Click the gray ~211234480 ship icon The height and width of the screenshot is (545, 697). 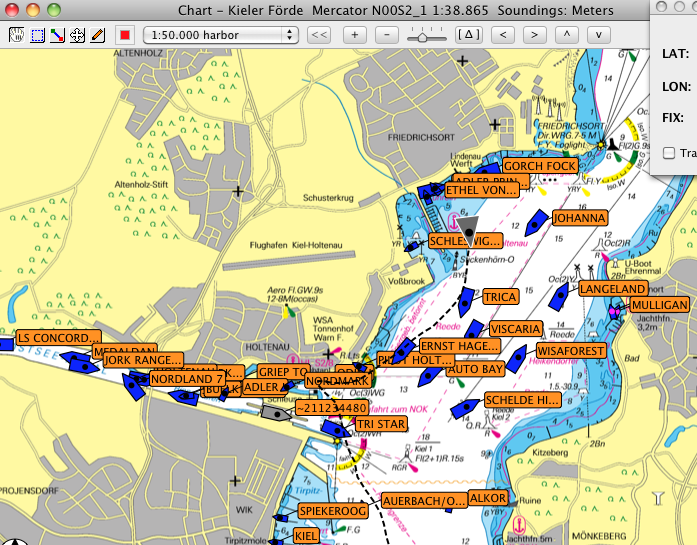277,413
